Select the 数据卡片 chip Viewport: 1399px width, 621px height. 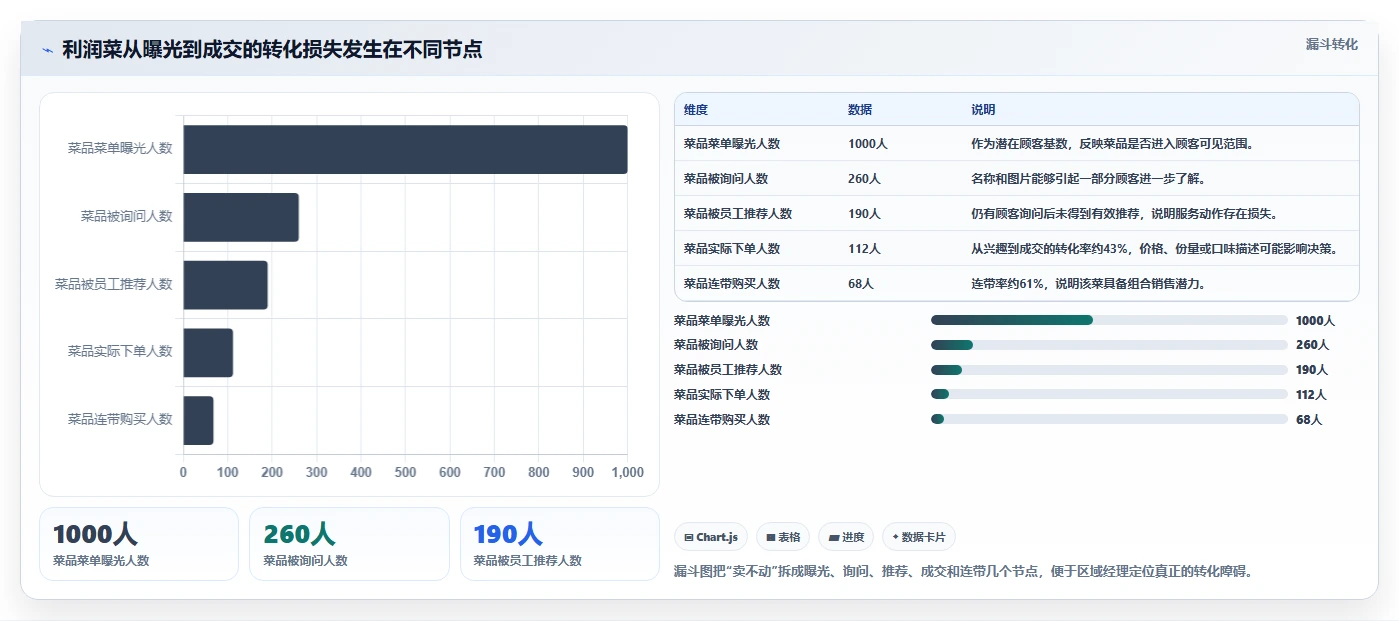(918, 537)
